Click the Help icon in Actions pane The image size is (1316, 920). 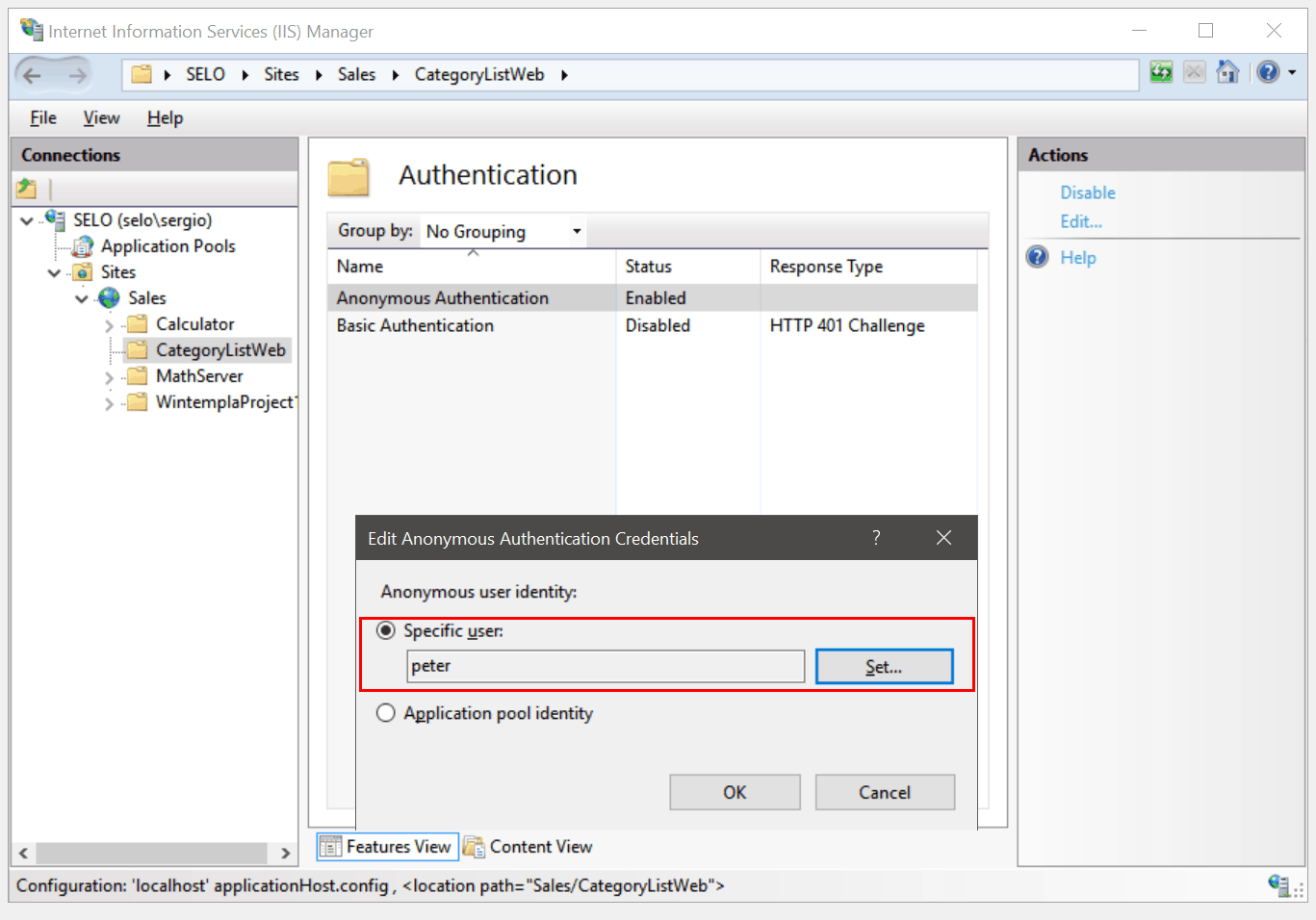tap(1038, 257)
